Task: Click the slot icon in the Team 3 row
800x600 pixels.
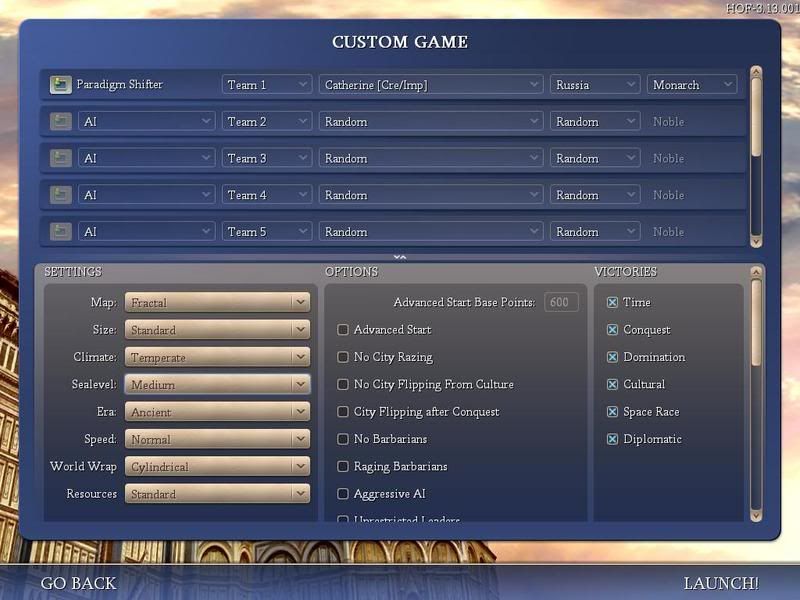Action: (x=61, y=158)
